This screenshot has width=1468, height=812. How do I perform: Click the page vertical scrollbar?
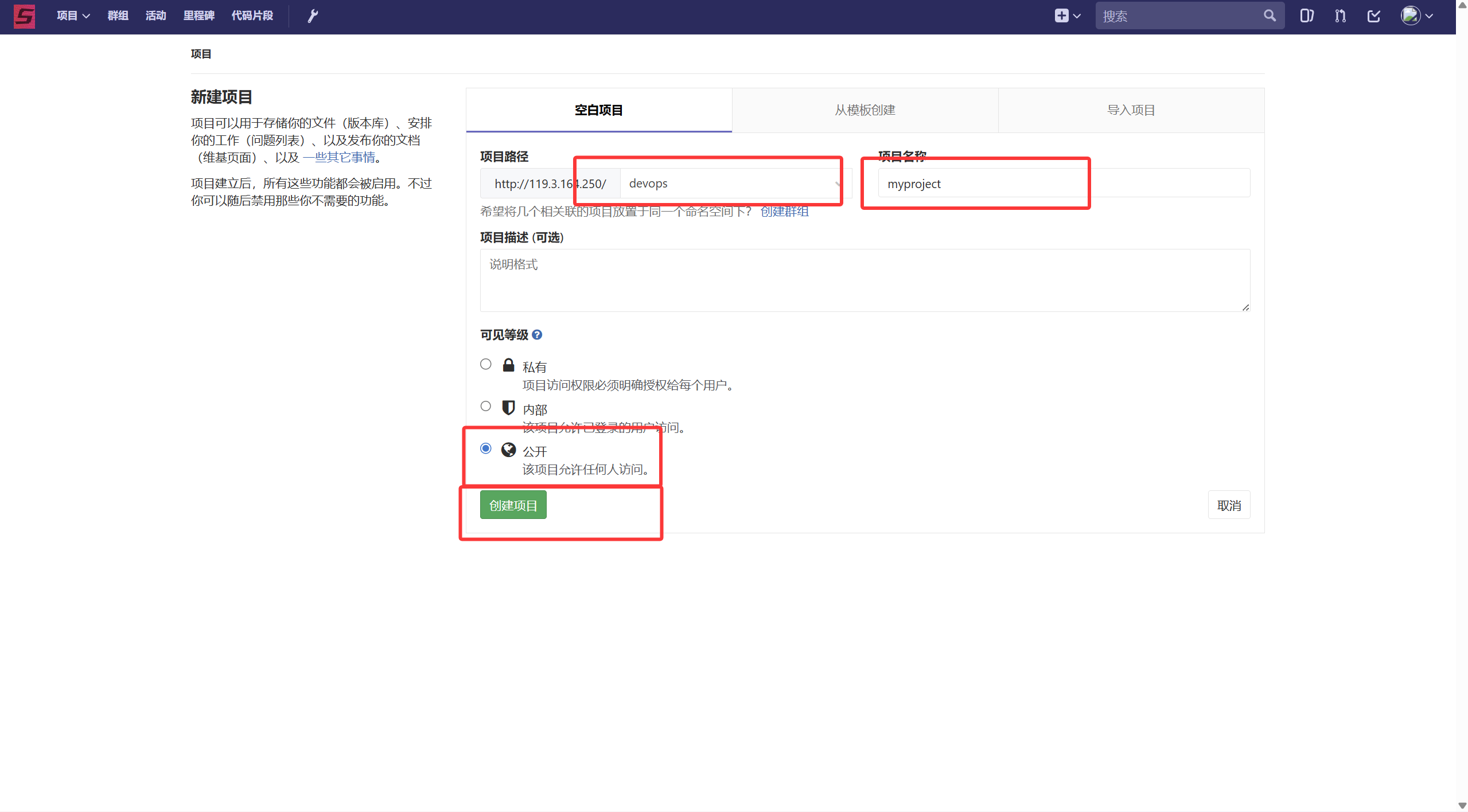[x=1462, y=406]
